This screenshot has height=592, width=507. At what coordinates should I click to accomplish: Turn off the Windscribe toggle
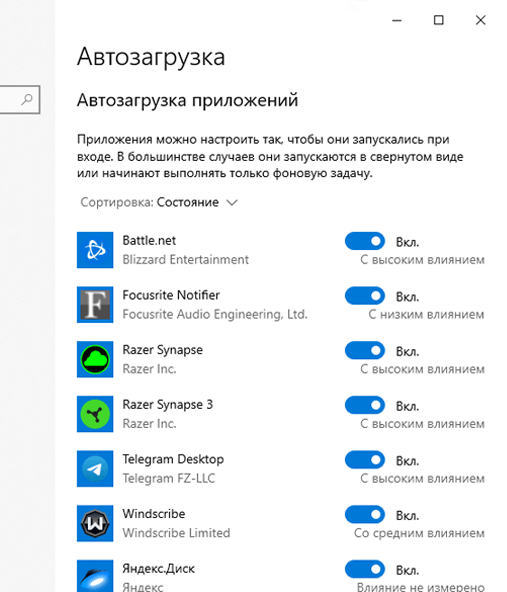point(365,515)
